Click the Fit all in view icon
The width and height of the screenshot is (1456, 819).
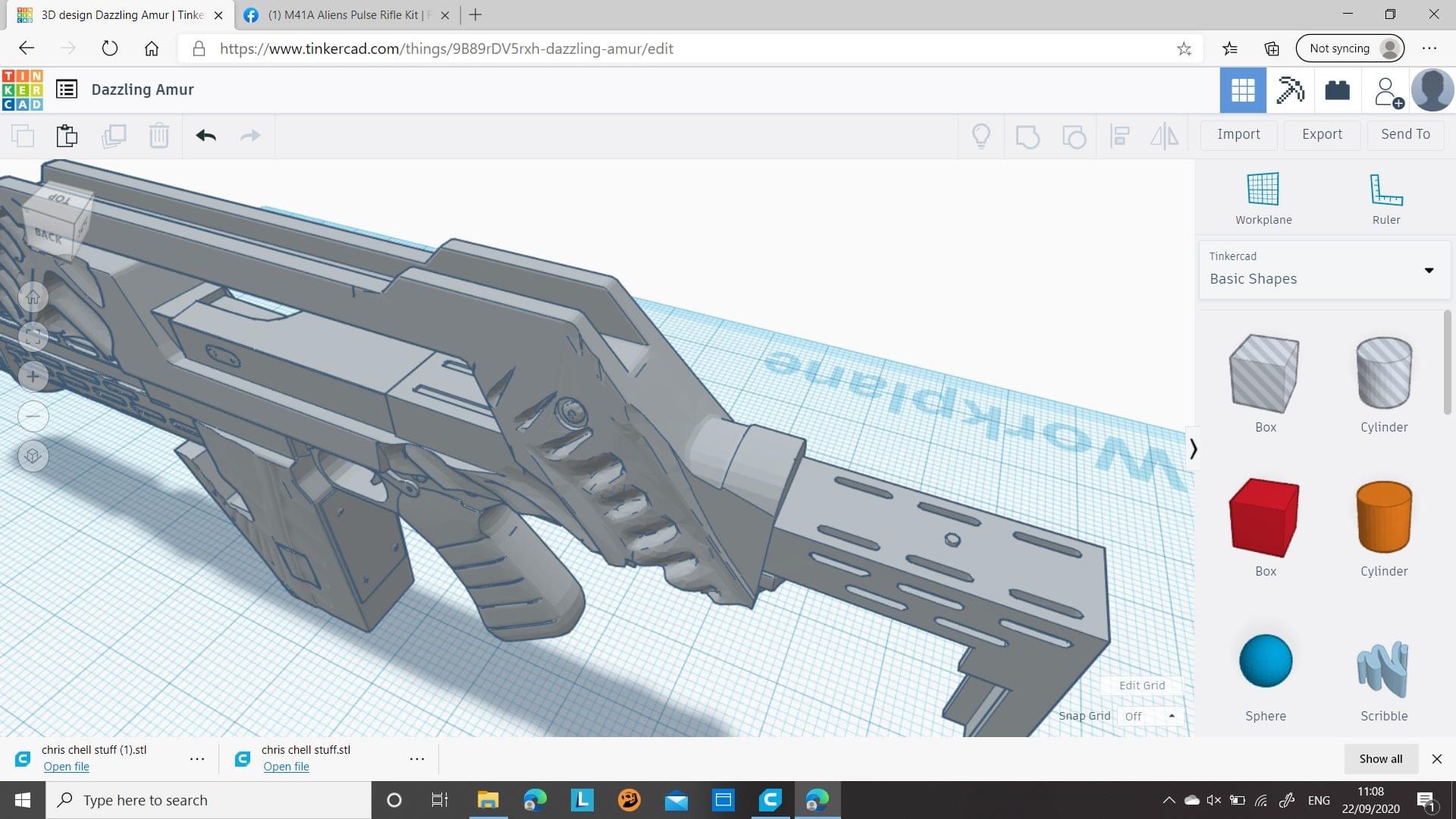pos(33,336)
